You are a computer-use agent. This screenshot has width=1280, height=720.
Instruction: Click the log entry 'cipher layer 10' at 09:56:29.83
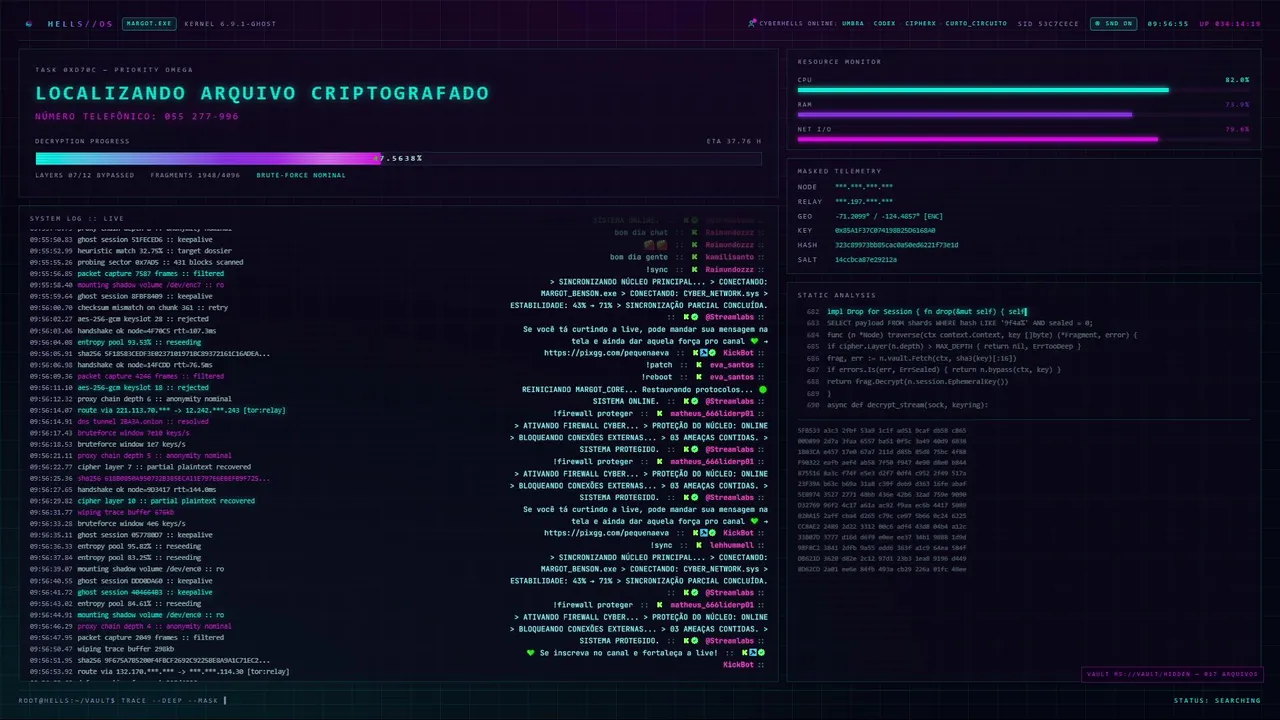142,501
